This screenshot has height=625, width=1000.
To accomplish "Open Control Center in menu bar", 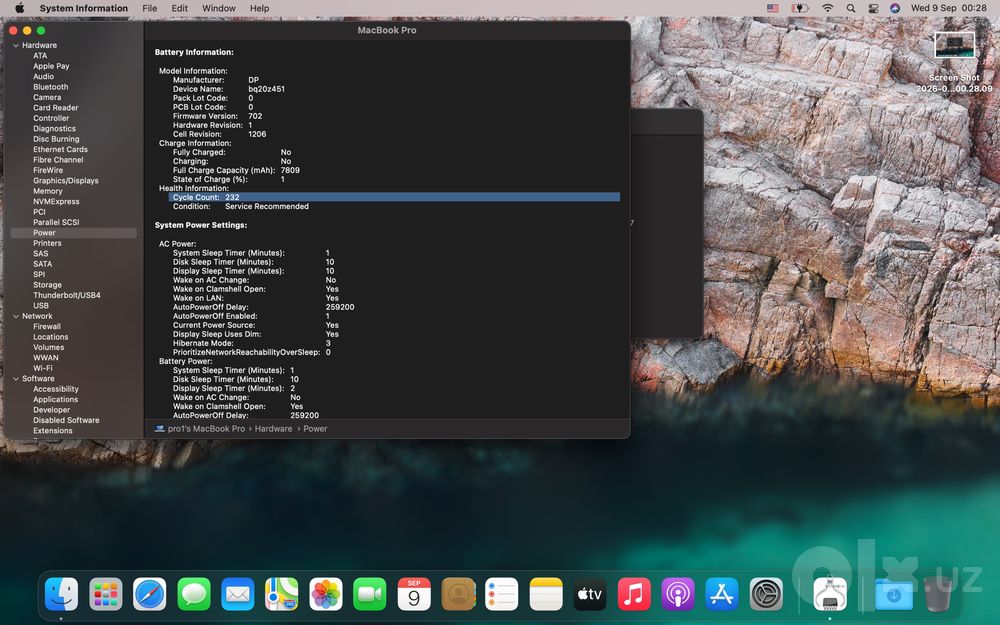I will coord(873,8).
